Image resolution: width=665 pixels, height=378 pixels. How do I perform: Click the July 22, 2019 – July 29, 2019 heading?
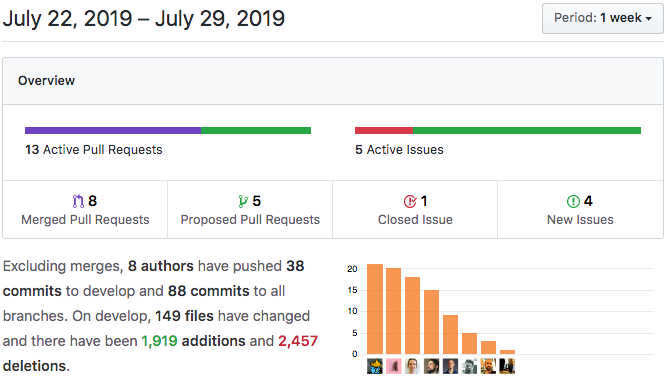[144, 19]
